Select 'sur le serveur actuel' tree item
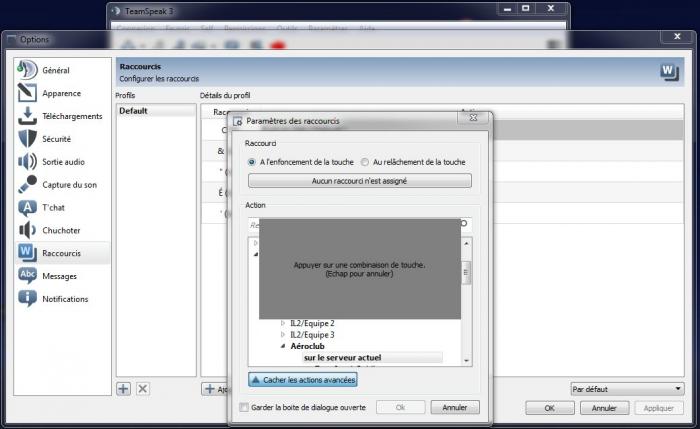The height and width of the screenshot is (429, 700). click(x=342, y=358)
